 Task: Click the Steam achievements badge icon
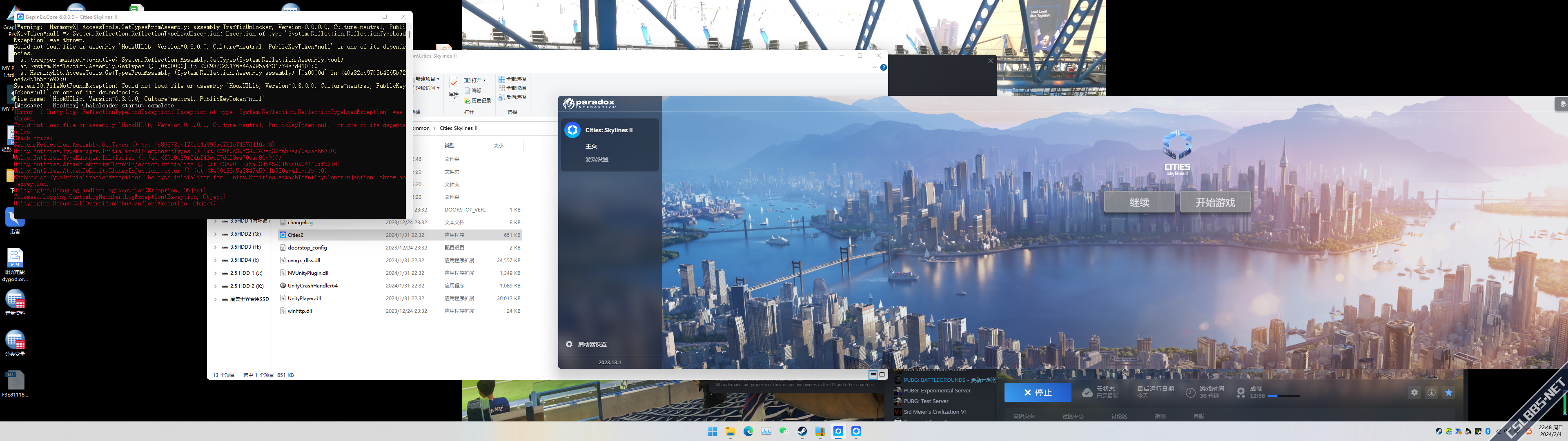(1241, 393)
